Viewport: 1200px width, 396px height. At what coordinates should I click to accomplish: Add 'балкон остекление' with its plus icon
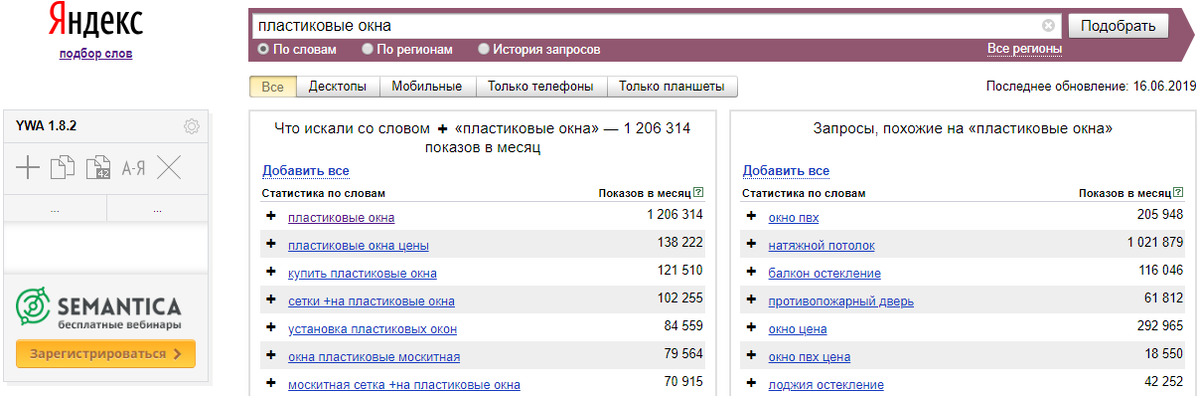(751, 273)
